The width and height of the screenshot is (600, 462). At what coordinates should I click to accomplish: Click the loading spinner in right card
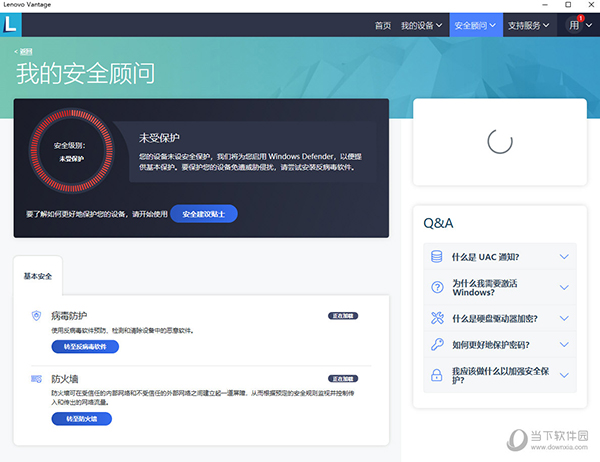tap(500, 142)
